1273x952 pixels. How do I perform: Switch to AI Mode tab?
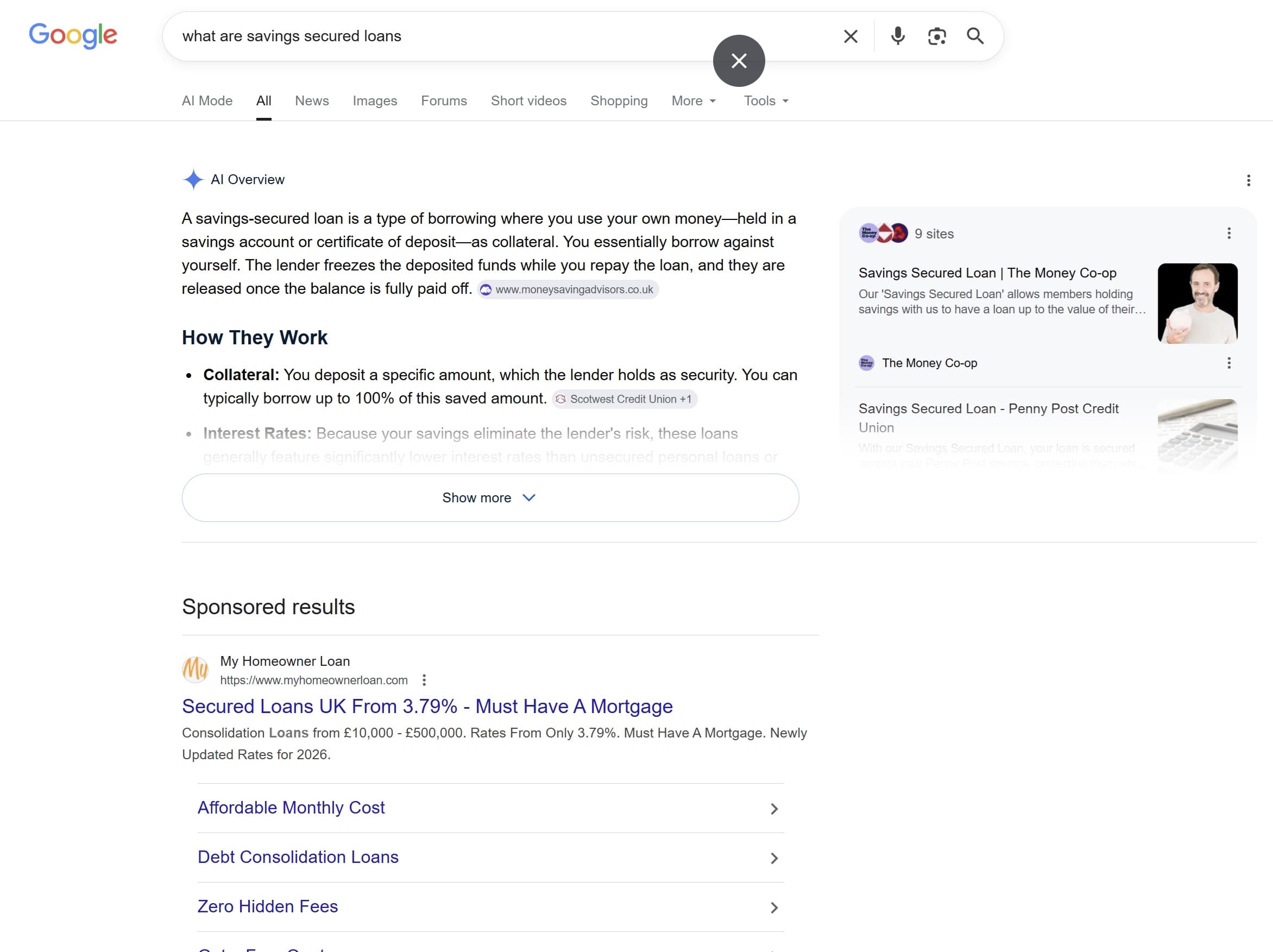tap(207, 100)
